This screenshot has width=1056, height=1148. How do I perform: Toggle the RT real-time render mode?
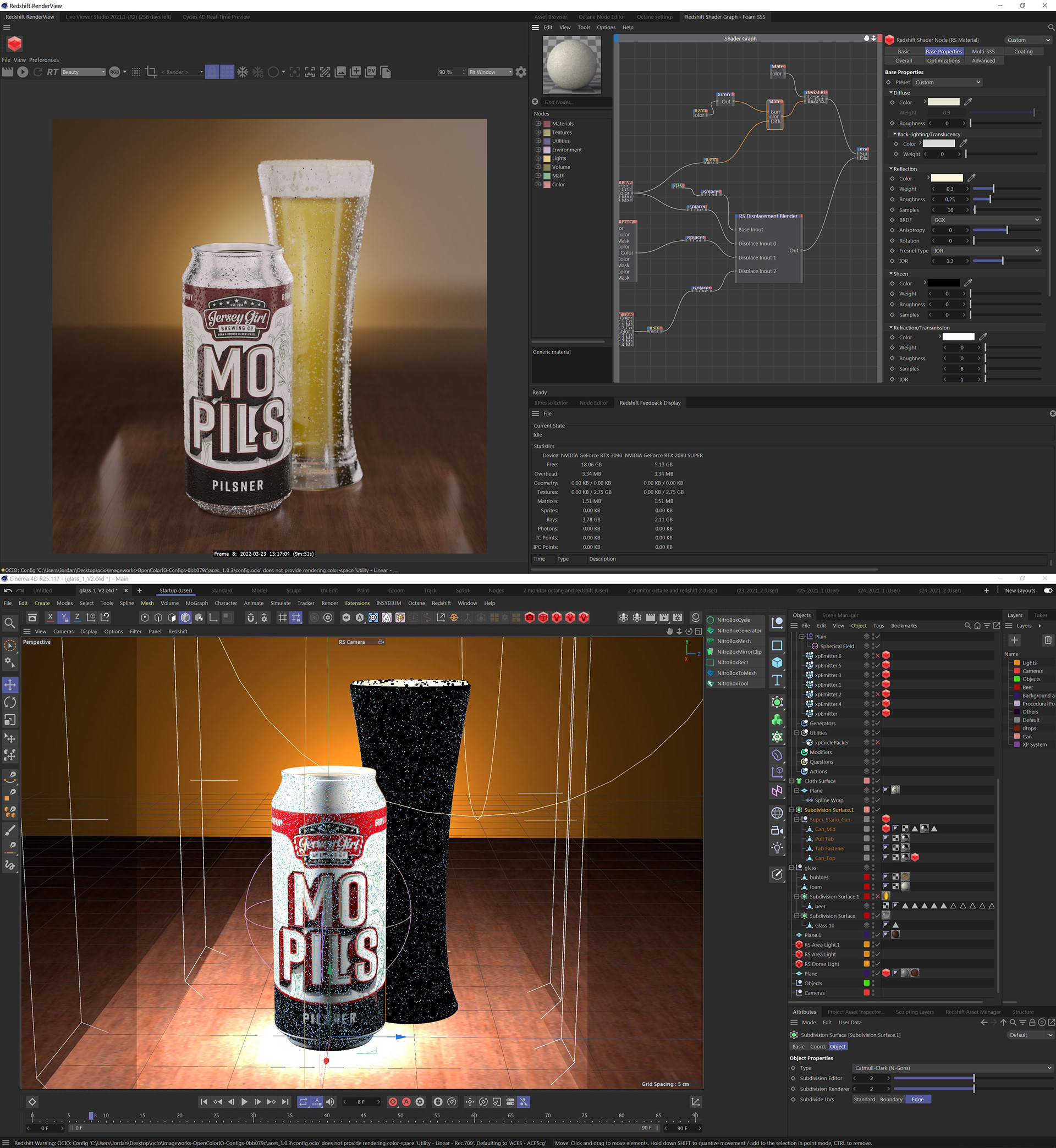click(x=53, y=72)
